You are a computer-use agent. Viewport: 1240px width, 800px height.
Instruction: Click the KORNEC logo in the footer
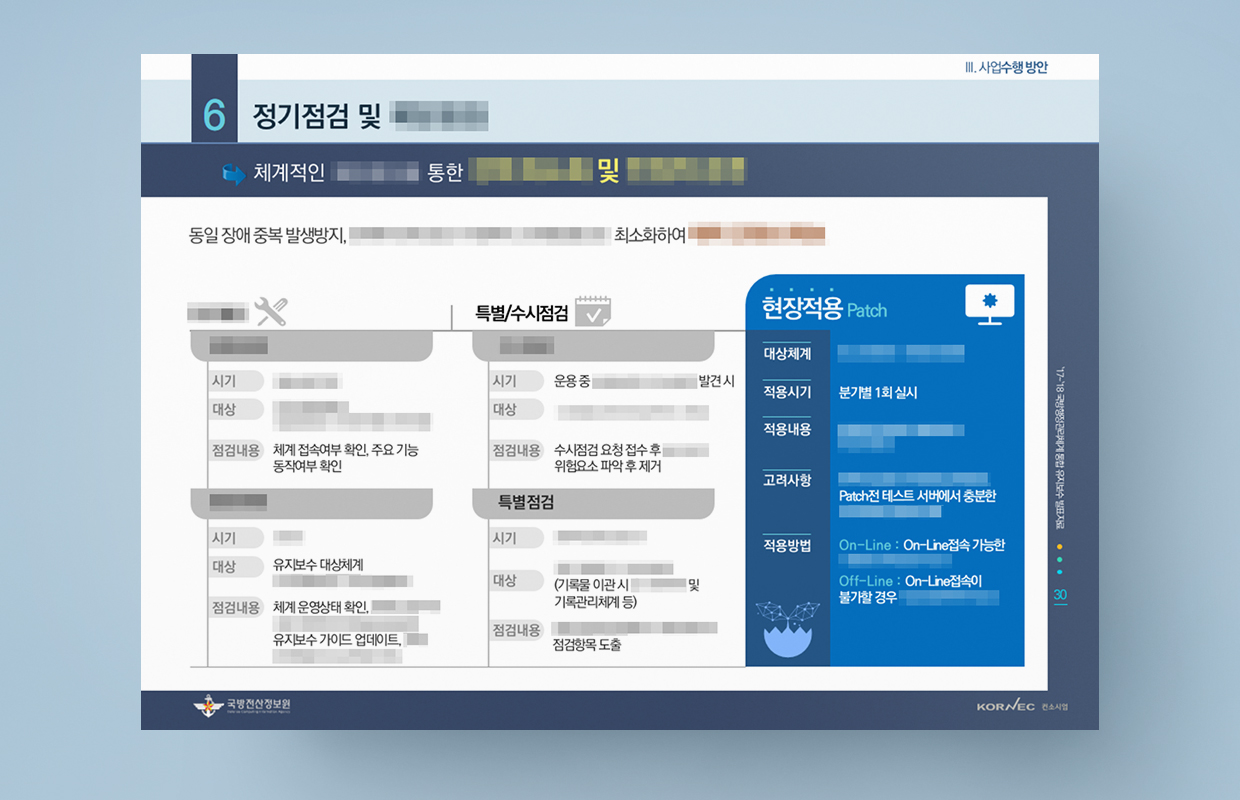[1005, 707]
